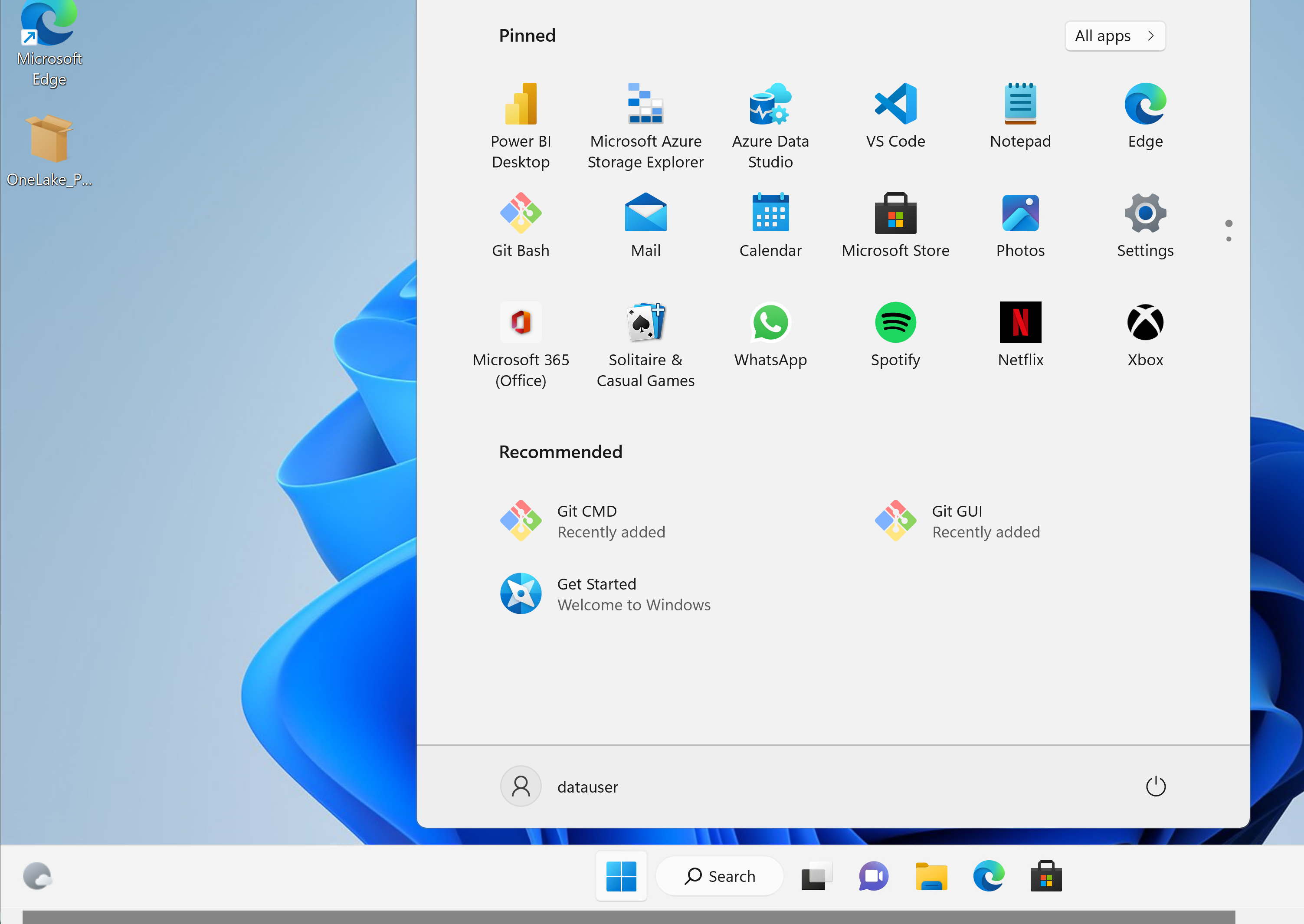The image size is (1304, 924).
Task: Expand the All apps list
Action: (x=1114, y=36)
